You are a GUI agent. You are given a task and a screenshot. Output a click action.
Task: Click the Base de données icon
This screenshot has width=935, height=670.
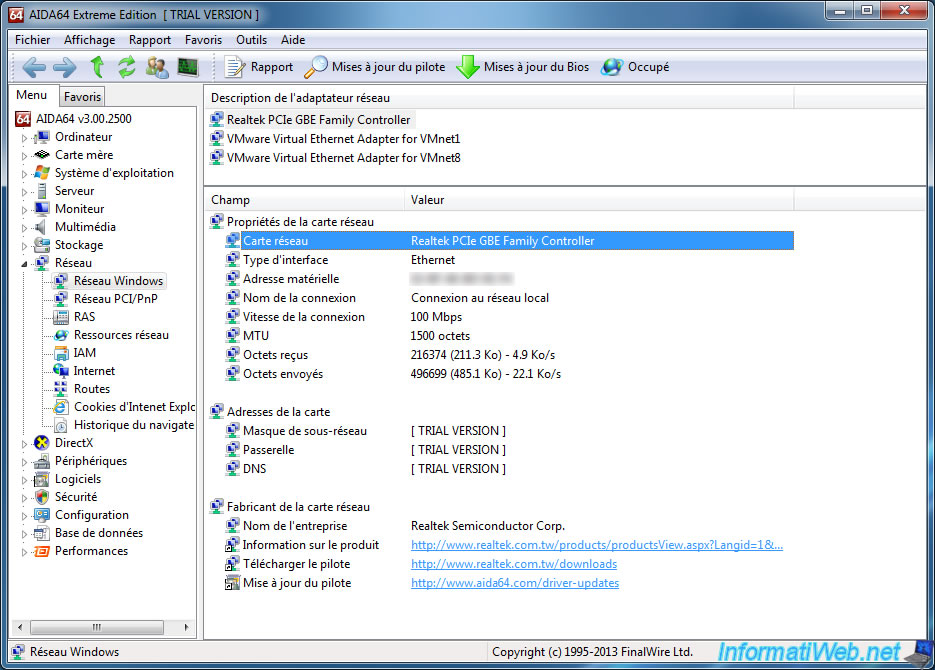[x=42, y=533]
